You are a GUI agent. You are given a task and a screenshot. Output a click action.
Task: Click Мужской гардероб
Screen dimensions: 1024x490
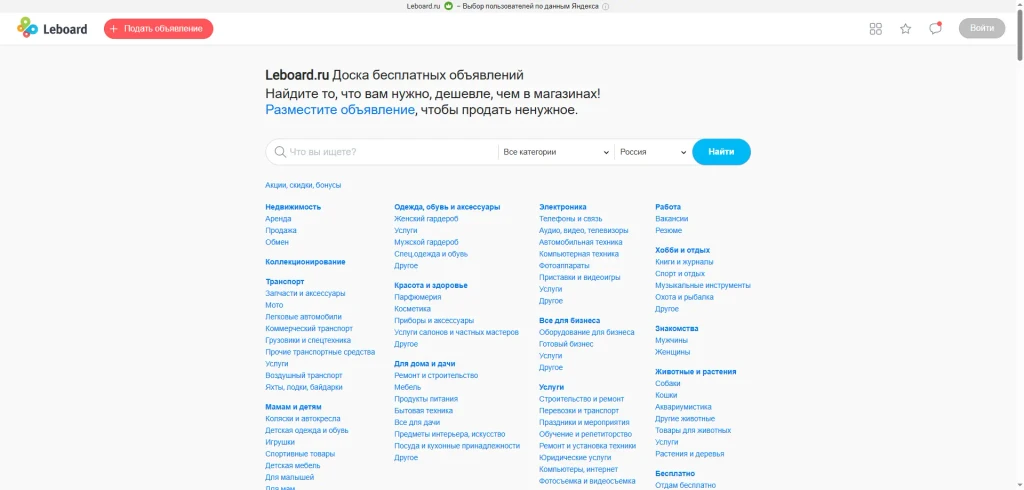[x=426, y=242]
